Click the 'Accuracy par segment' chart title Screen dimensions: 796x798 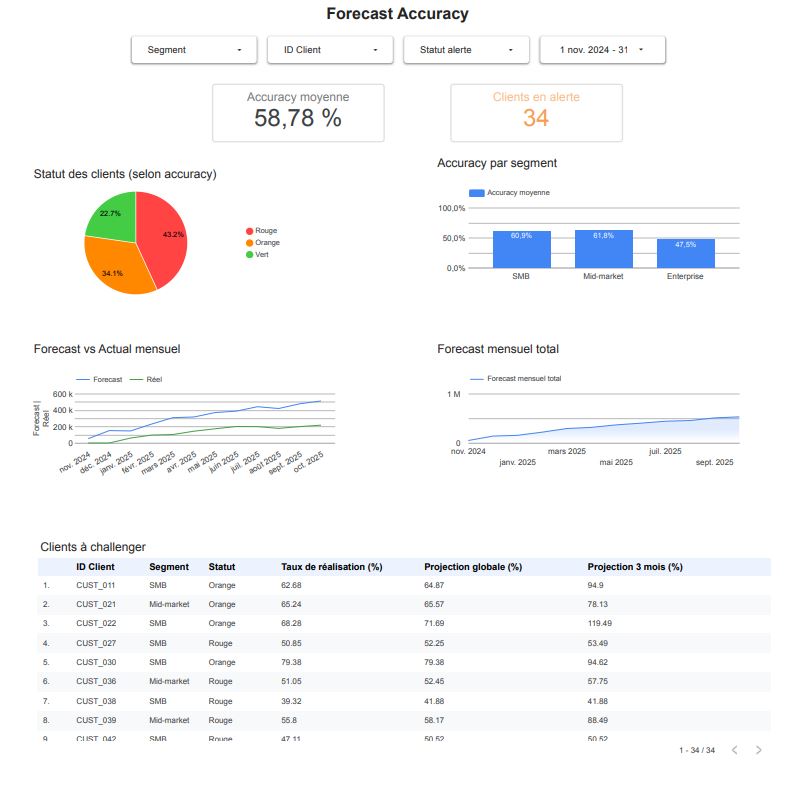coord(497,163)
